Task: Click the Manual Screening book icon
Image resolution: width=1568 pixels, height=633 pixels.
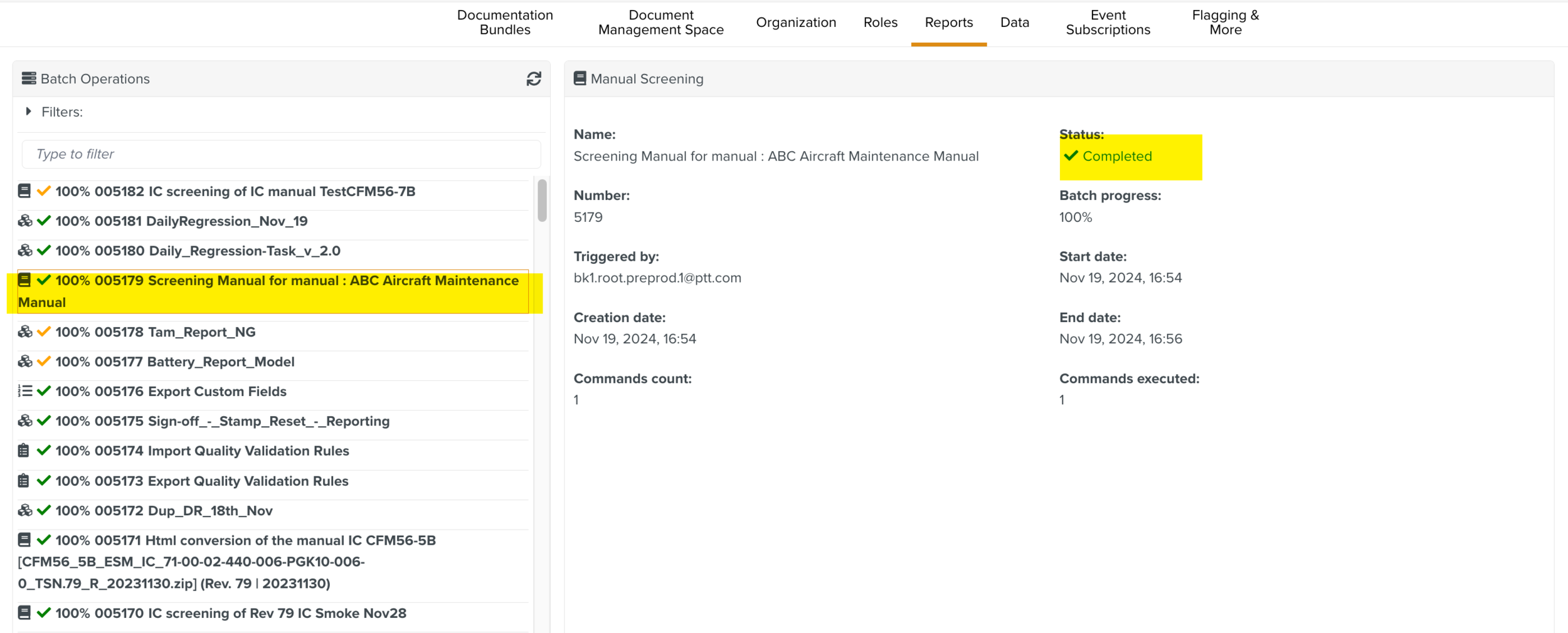Action: click(x=580, y=78)
